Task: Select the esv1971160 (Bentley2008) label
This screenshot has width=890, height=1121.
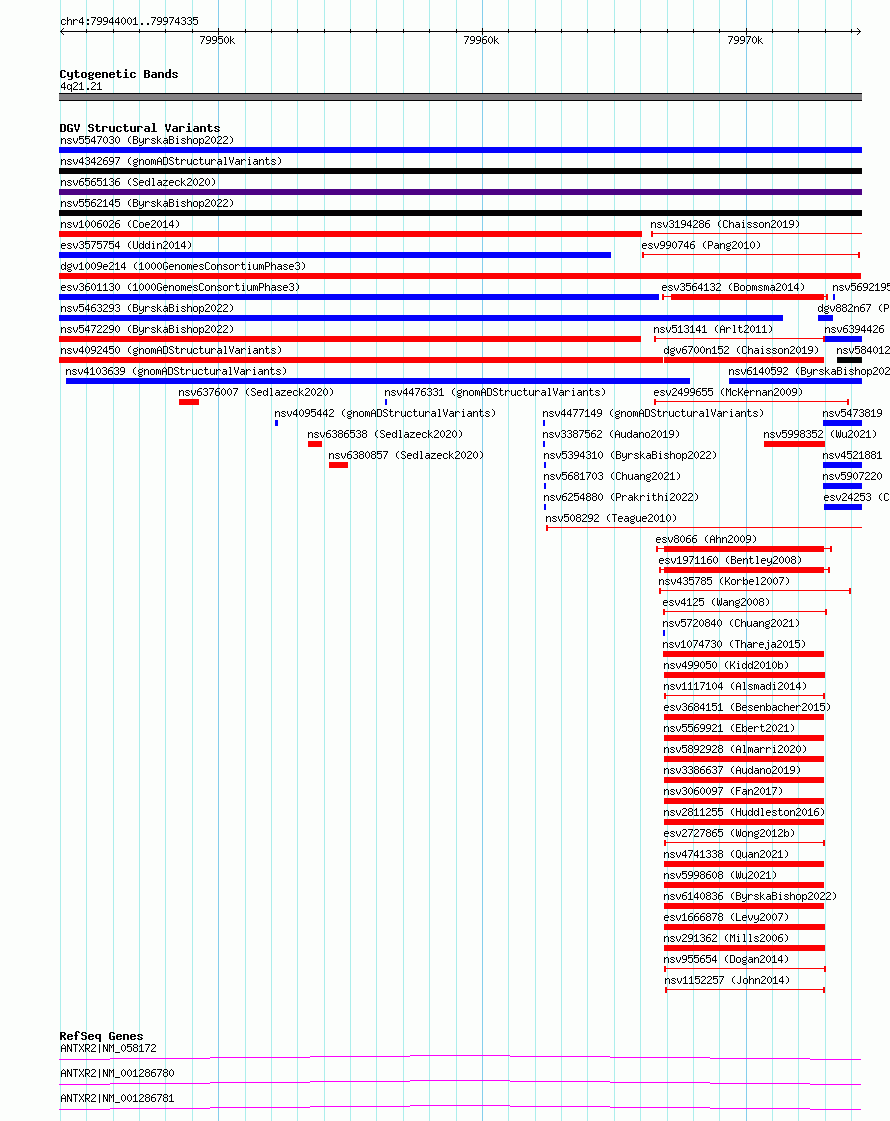Action: [x=730, y=560]
